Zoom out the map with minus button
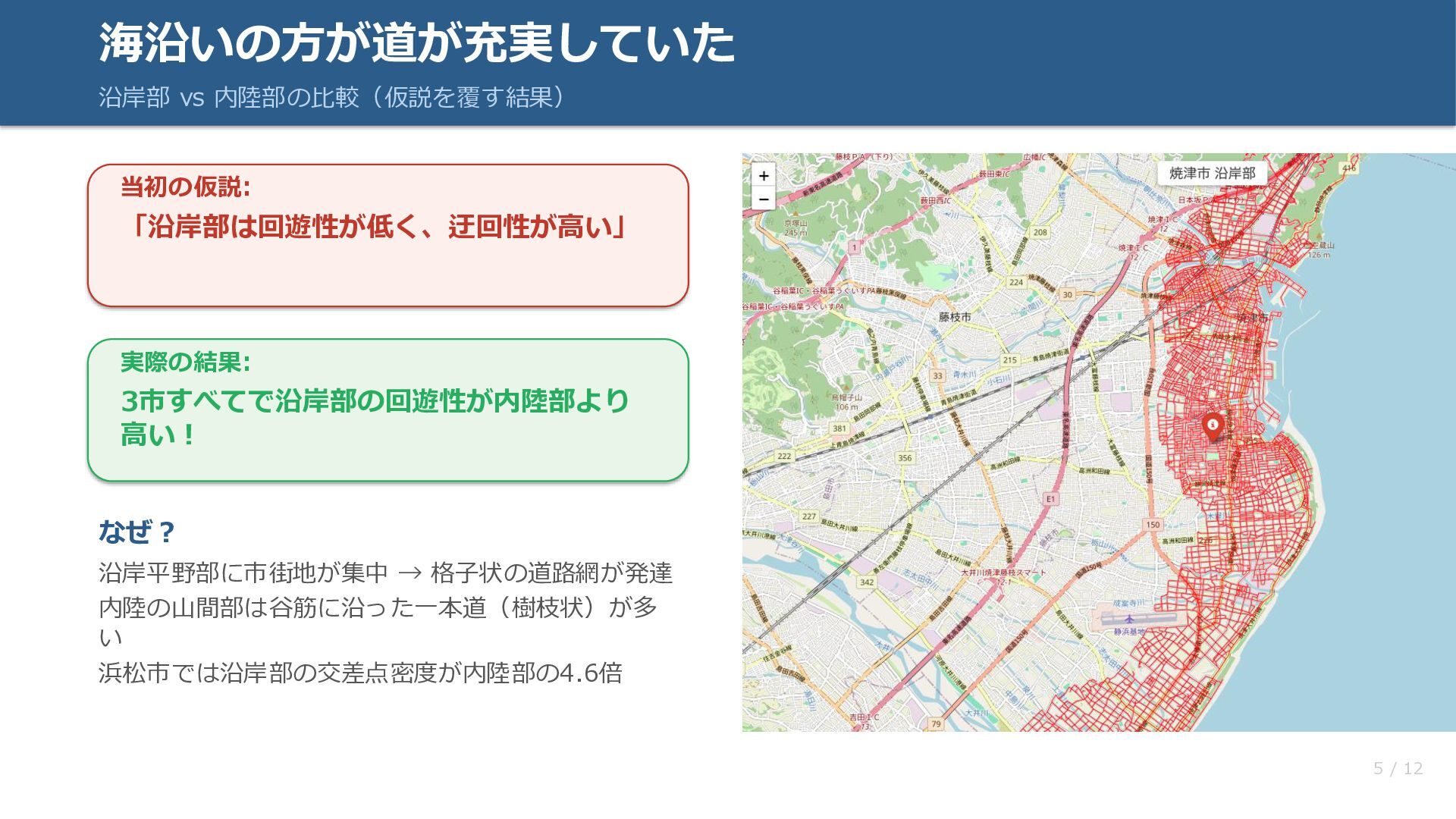 764,199
